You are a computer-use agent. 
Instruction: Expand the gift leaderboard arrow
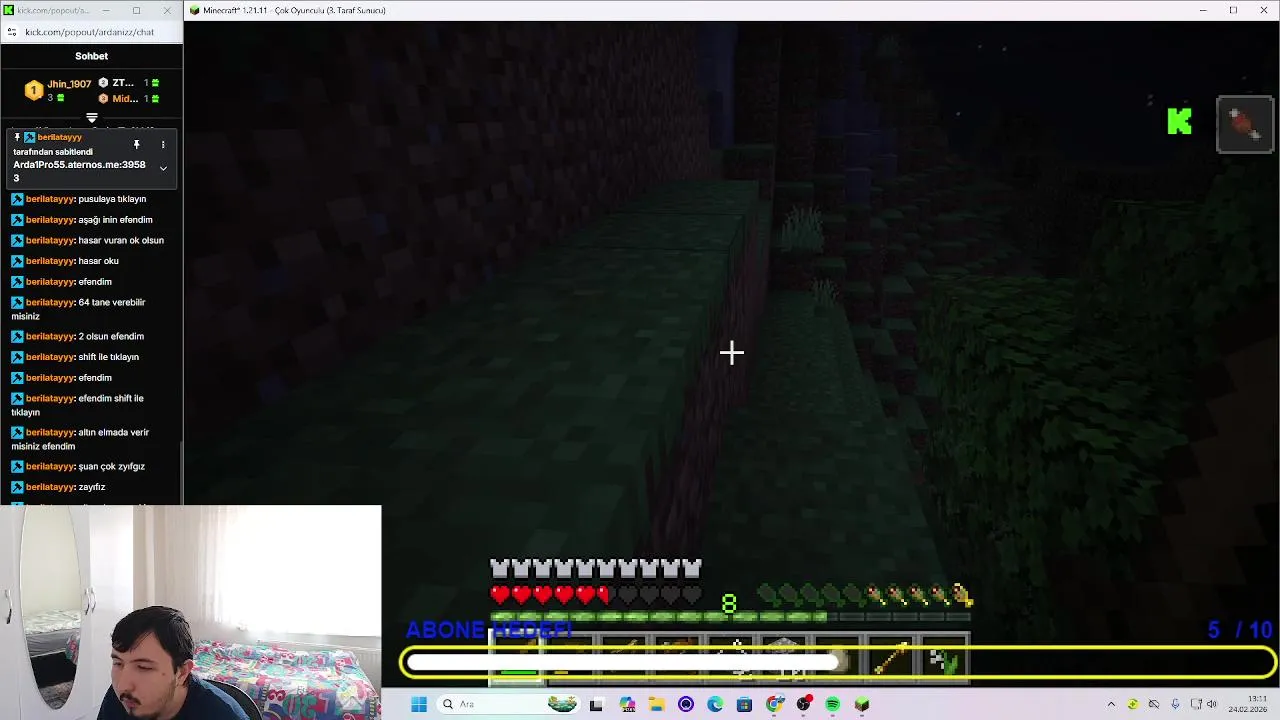[91, 118]
